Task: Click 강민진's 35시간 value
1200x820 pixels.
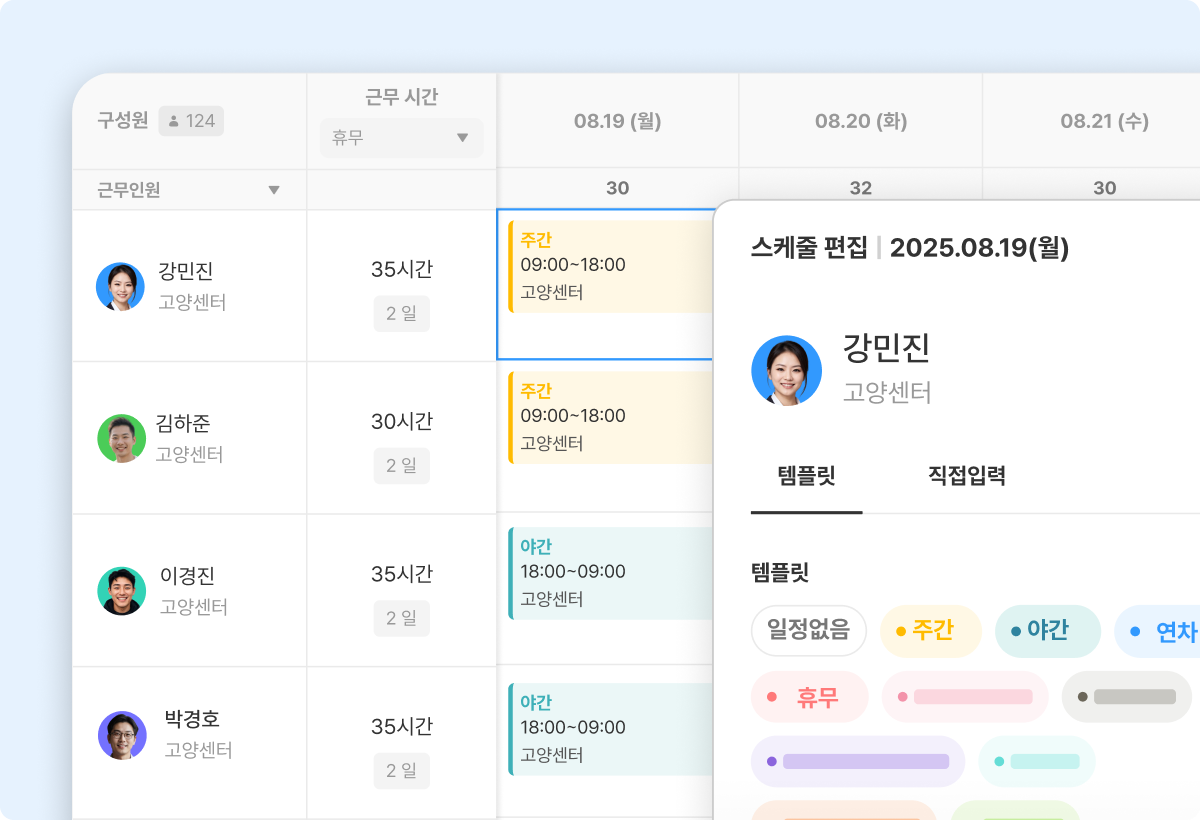Action: tap(402, 270)
